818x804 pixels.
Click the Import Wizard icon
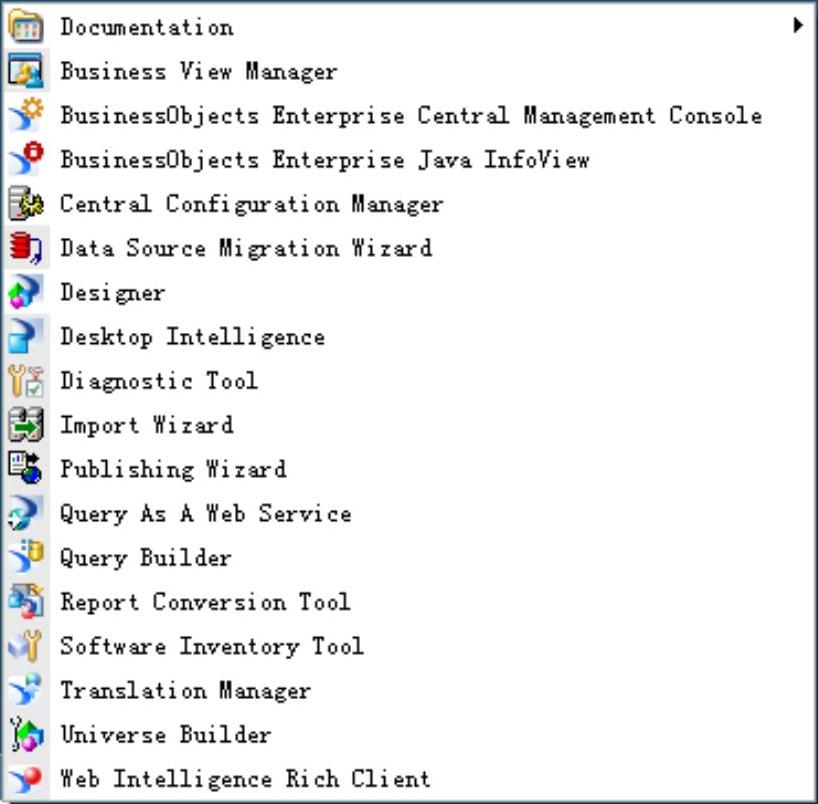[x=25, y=425]
